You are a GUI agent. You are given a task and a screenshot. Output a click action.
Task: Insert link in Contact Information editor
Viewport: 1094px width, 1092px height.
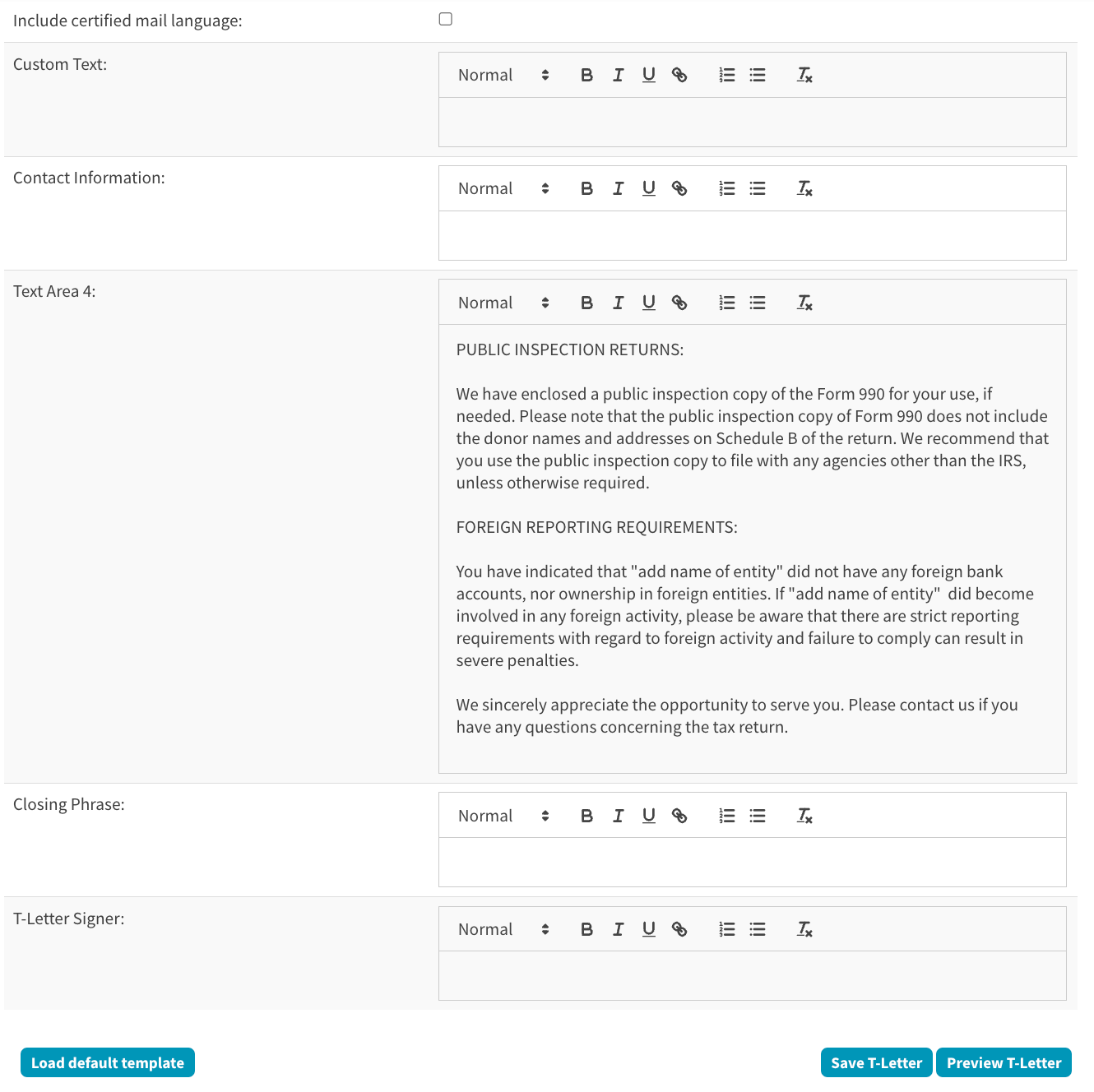679,189
